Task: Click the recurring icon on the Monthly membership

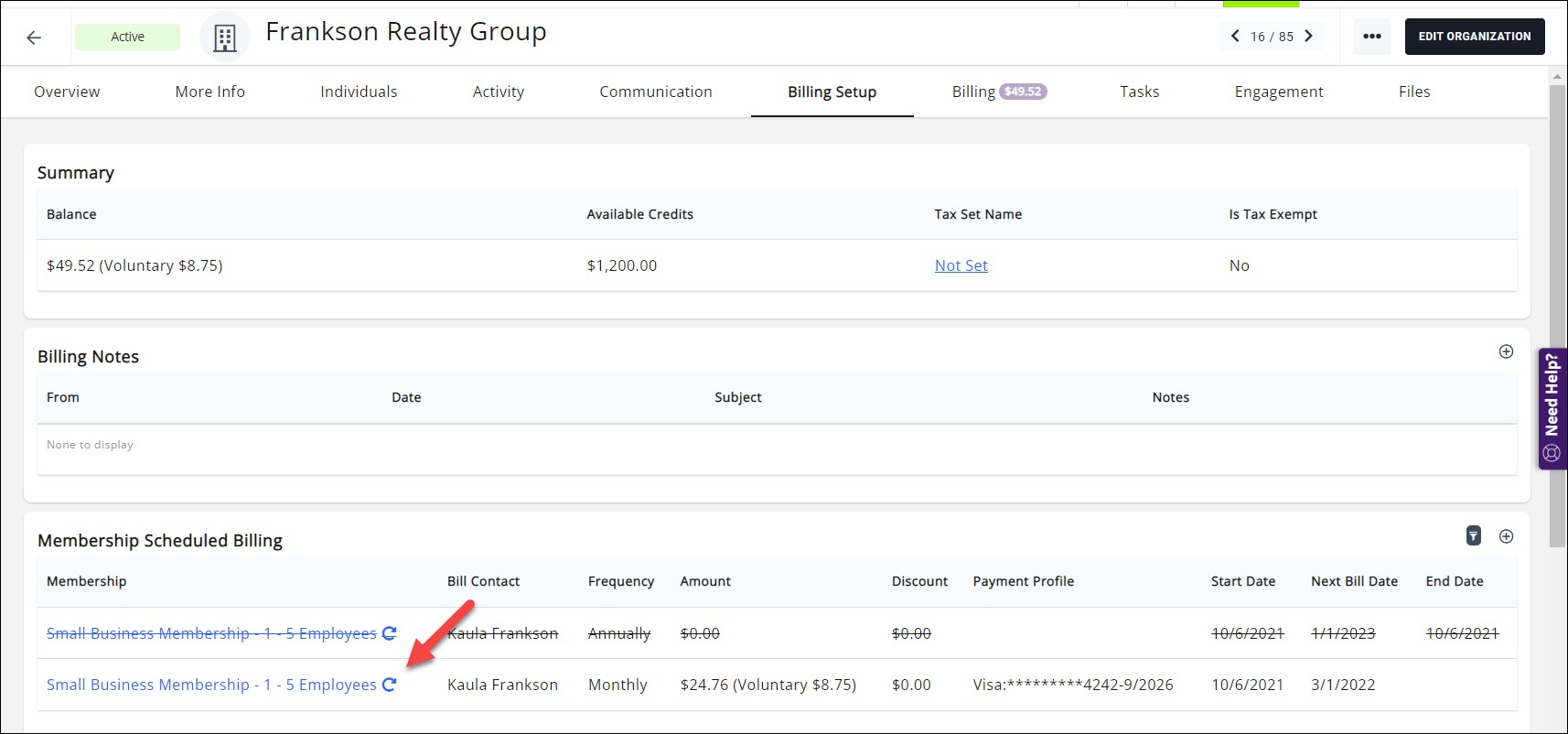Action: pos(389,685)
